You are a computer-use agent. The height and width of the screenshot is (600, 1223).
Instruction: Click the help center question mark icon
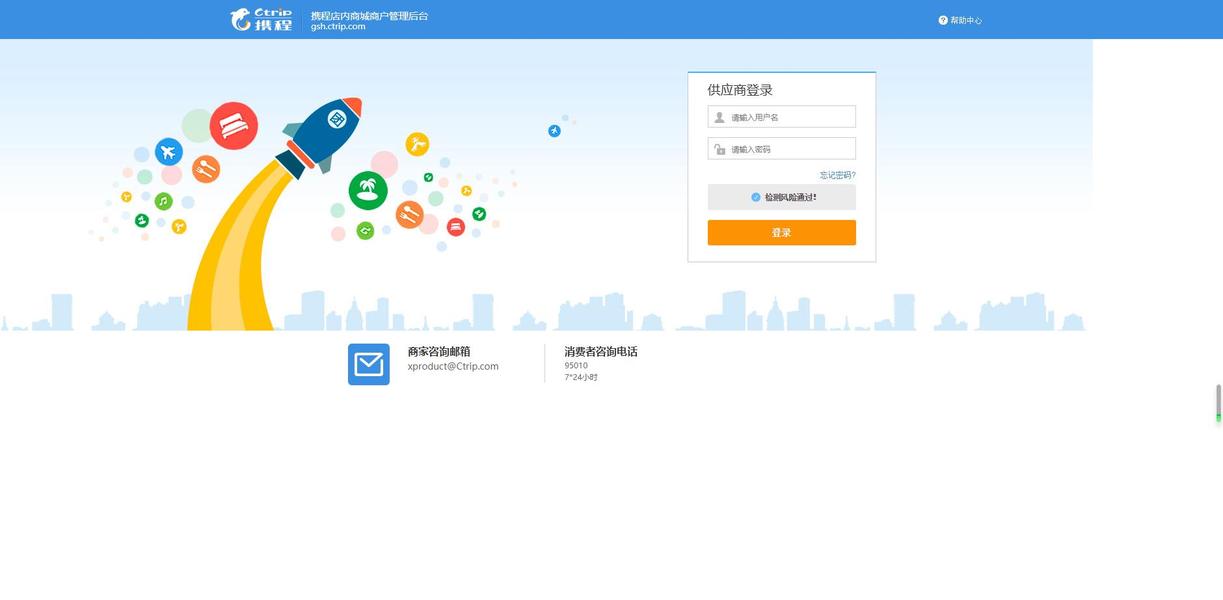coord(943,20)
